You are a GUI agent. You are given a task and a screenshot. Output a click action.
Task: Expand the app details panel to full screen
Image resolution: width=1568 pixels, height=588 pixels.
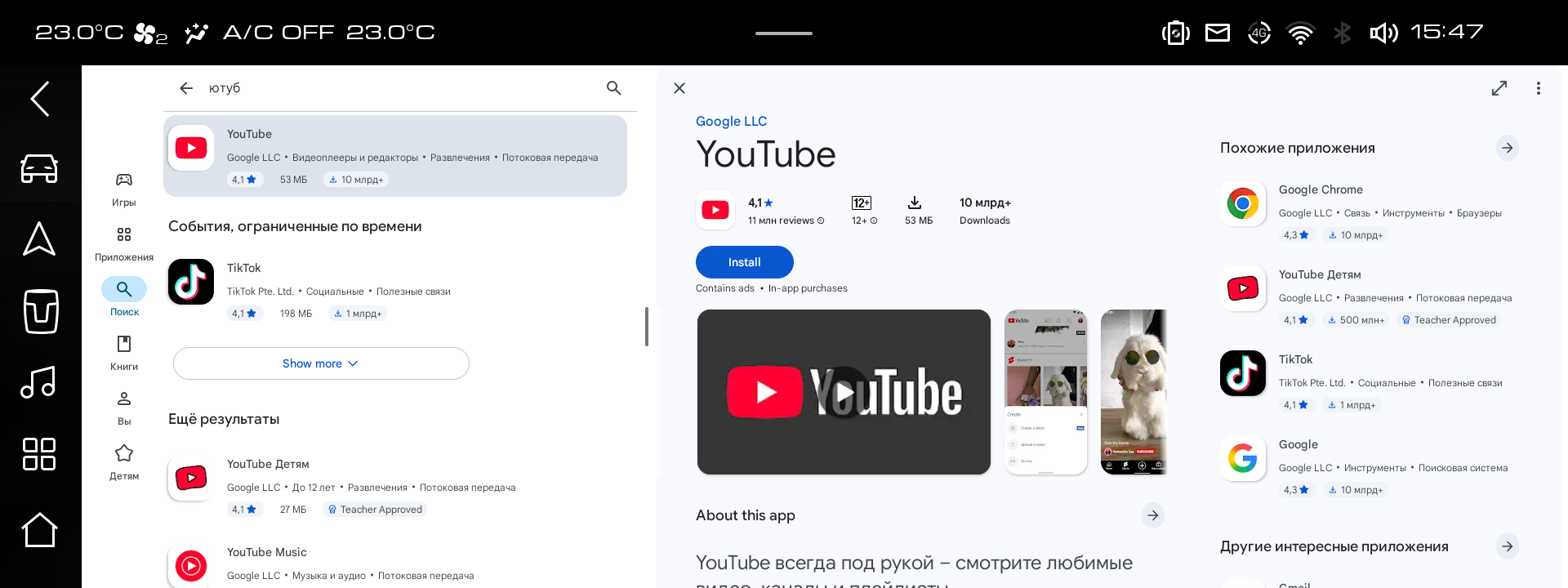pyautogui.click(x=1499, y=88)
